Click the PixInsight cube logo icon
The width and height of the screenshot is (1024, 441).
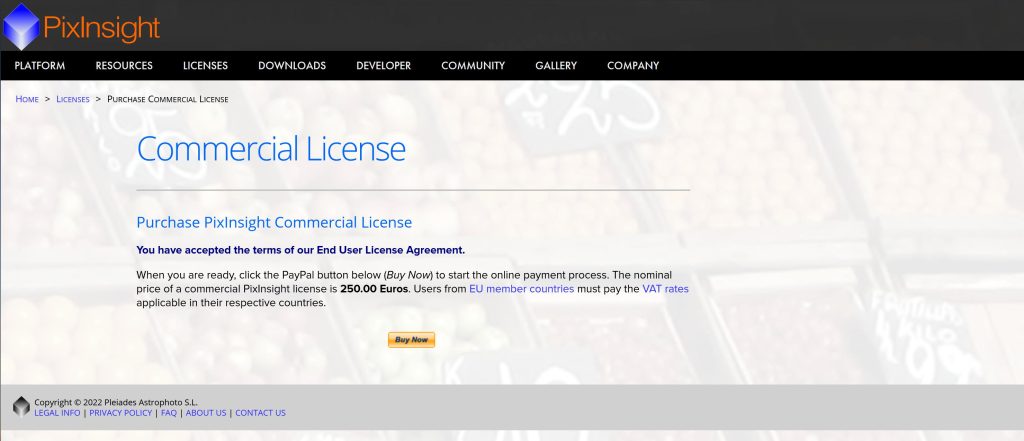(x=22, y=27)
